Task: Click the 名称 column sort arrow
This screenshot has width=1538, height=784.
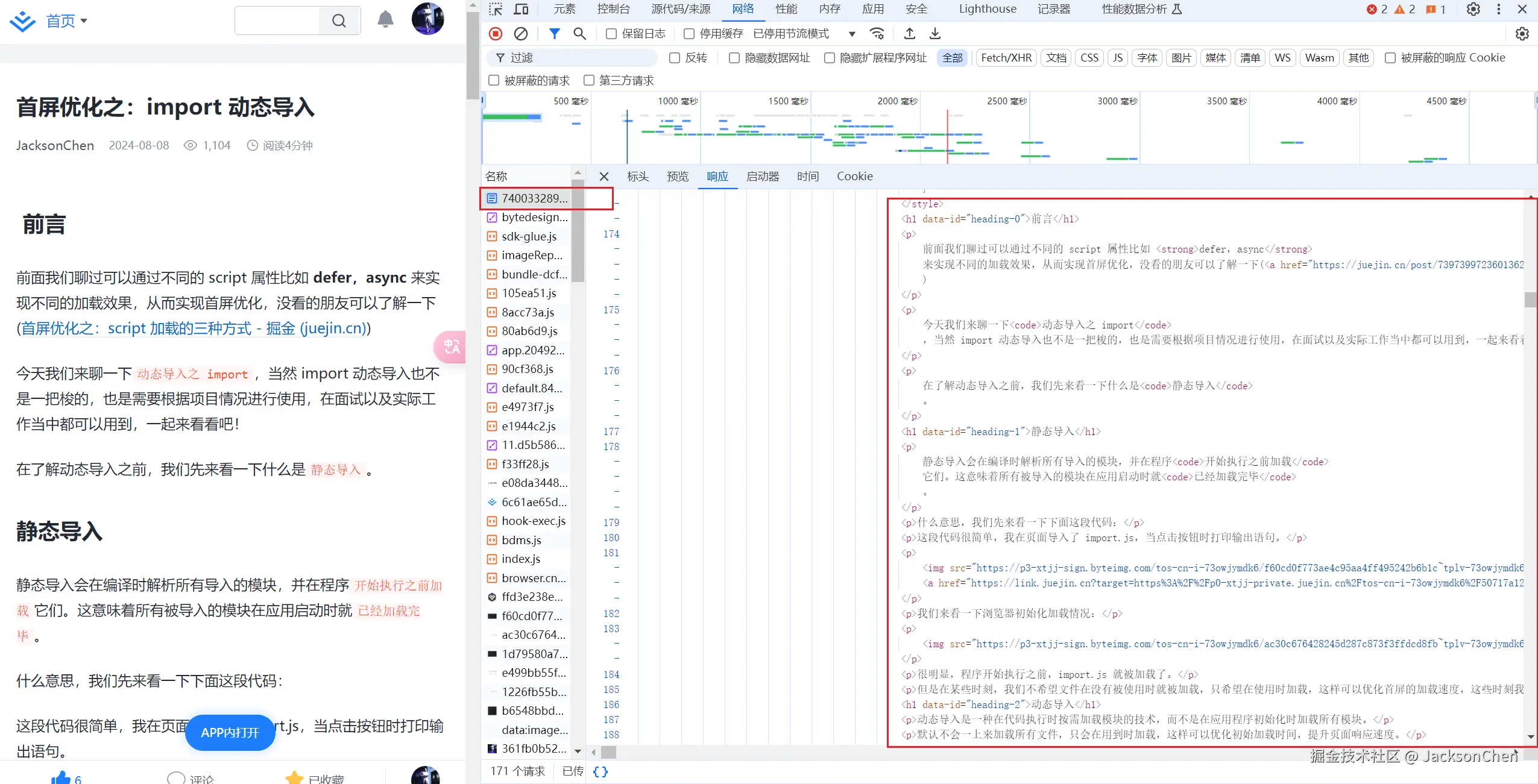Action: click(x=578, y=173)
